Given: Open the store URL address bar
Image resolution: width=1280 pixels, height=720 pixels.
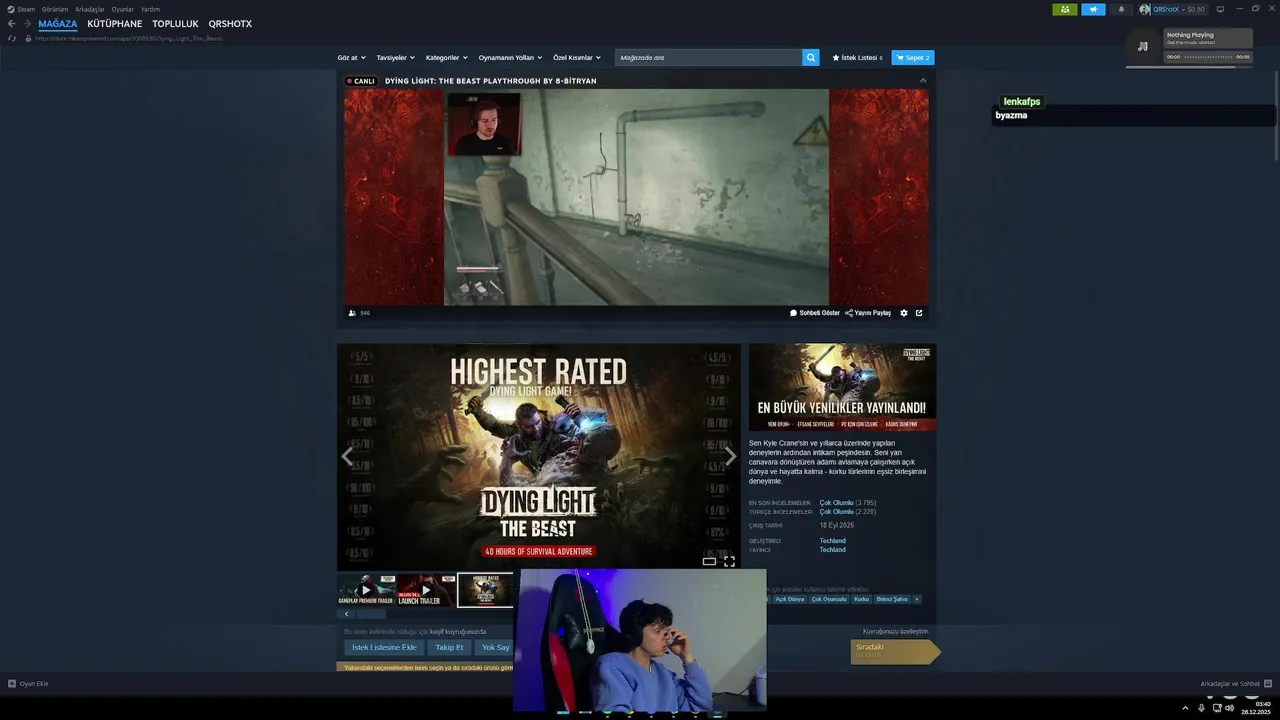Looking at the screenshot, I should (128, 38).
